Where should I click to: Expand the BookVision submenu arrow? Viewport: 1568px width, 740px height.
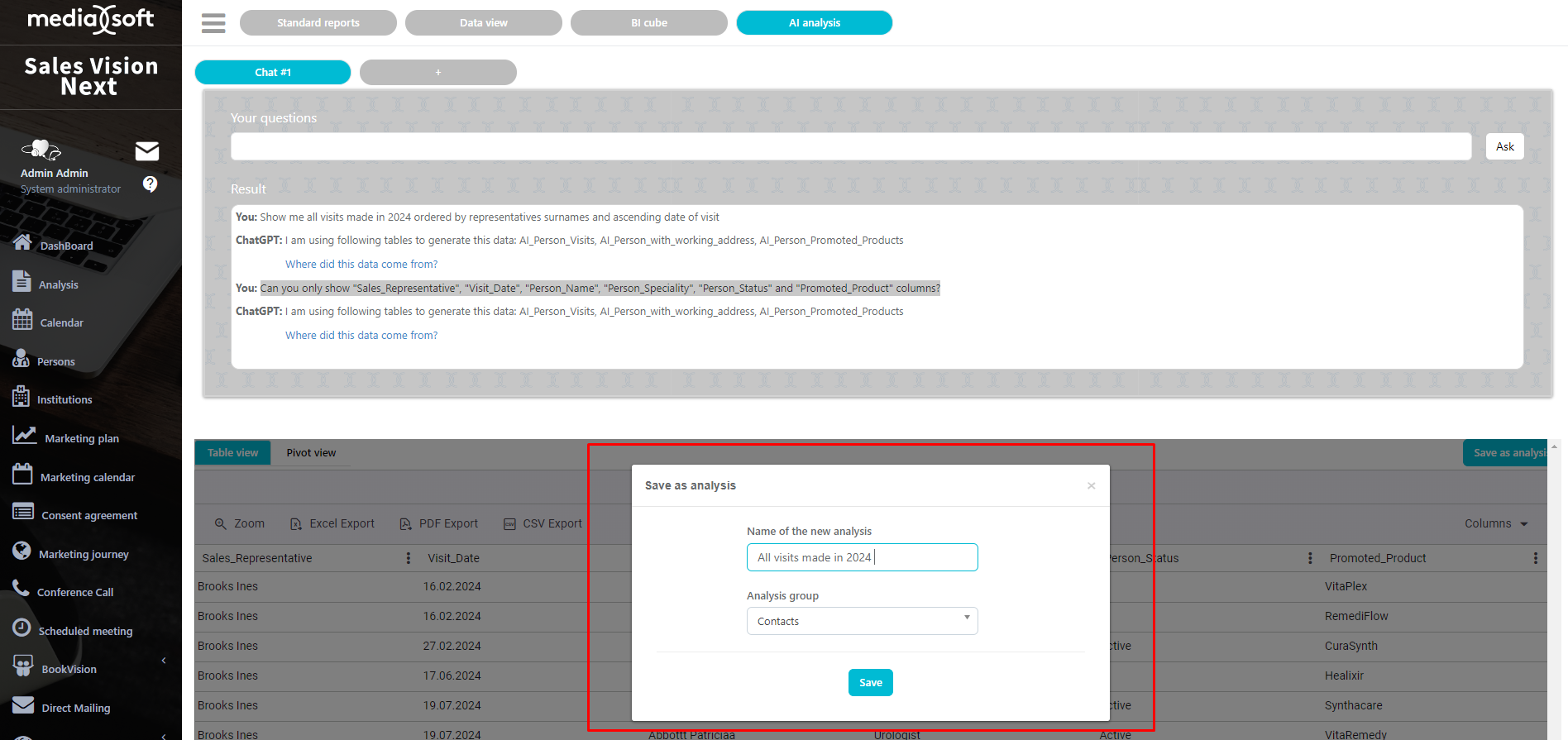click(x=164, y=661)
